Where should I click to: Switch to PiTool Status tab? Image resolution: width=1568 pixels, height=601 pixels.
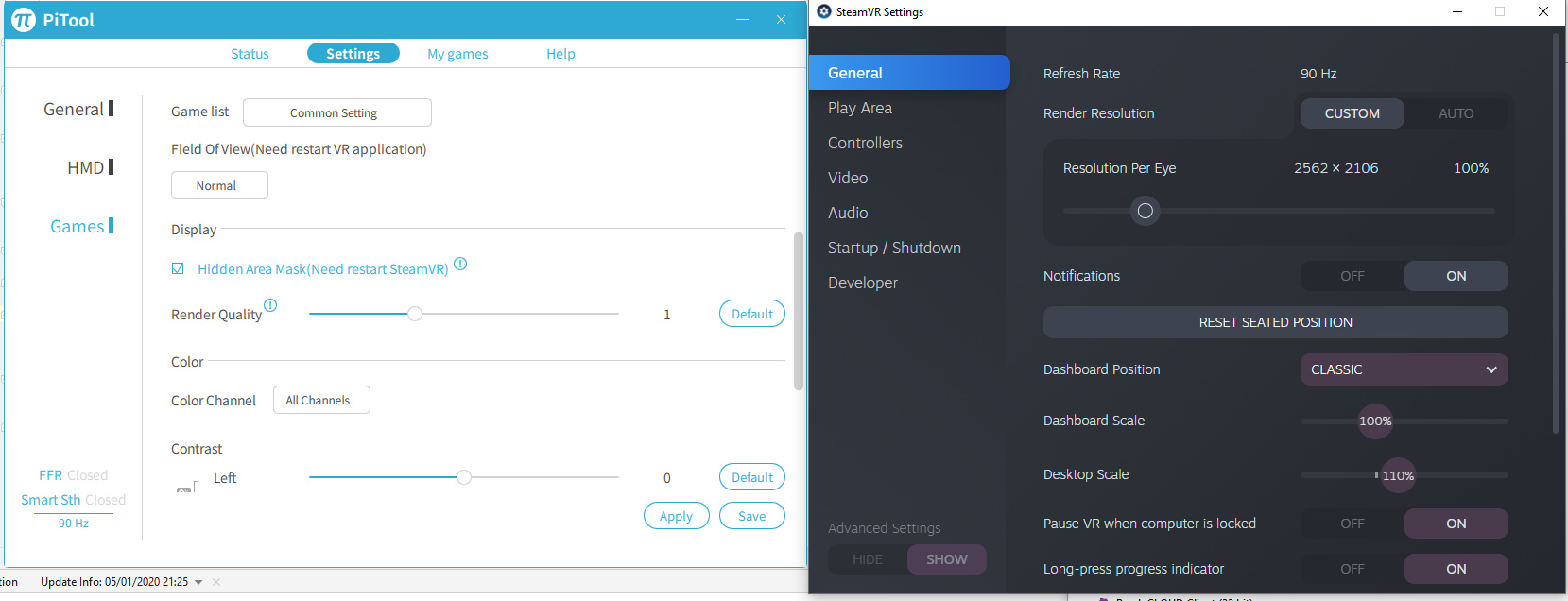click(x=250, y=54)
